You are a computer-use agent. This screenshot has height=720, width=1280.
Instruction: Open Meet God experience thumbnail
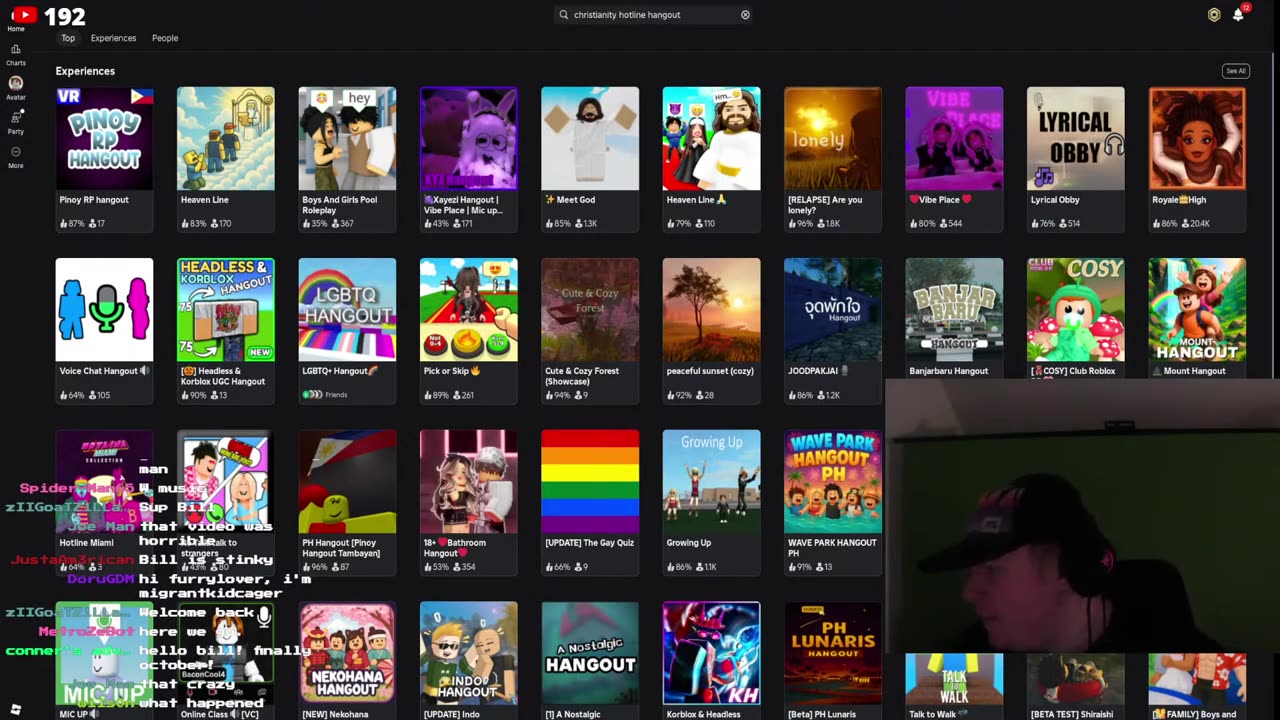[x=590, y=138]
